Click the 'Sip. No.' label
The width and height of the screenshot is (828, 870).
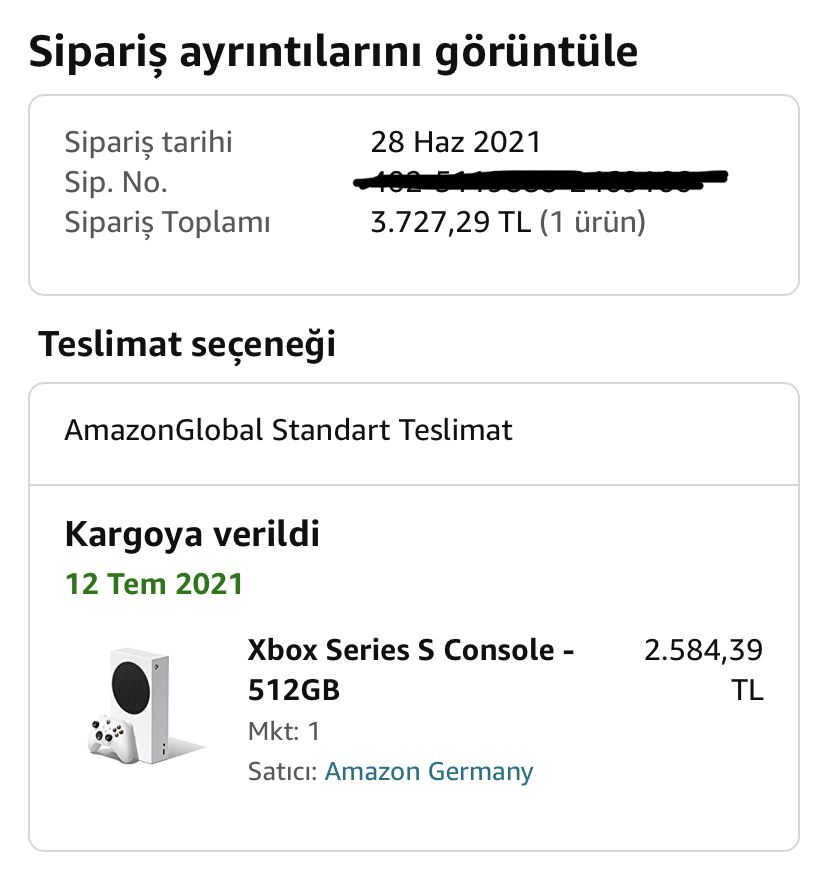[116, 181]
